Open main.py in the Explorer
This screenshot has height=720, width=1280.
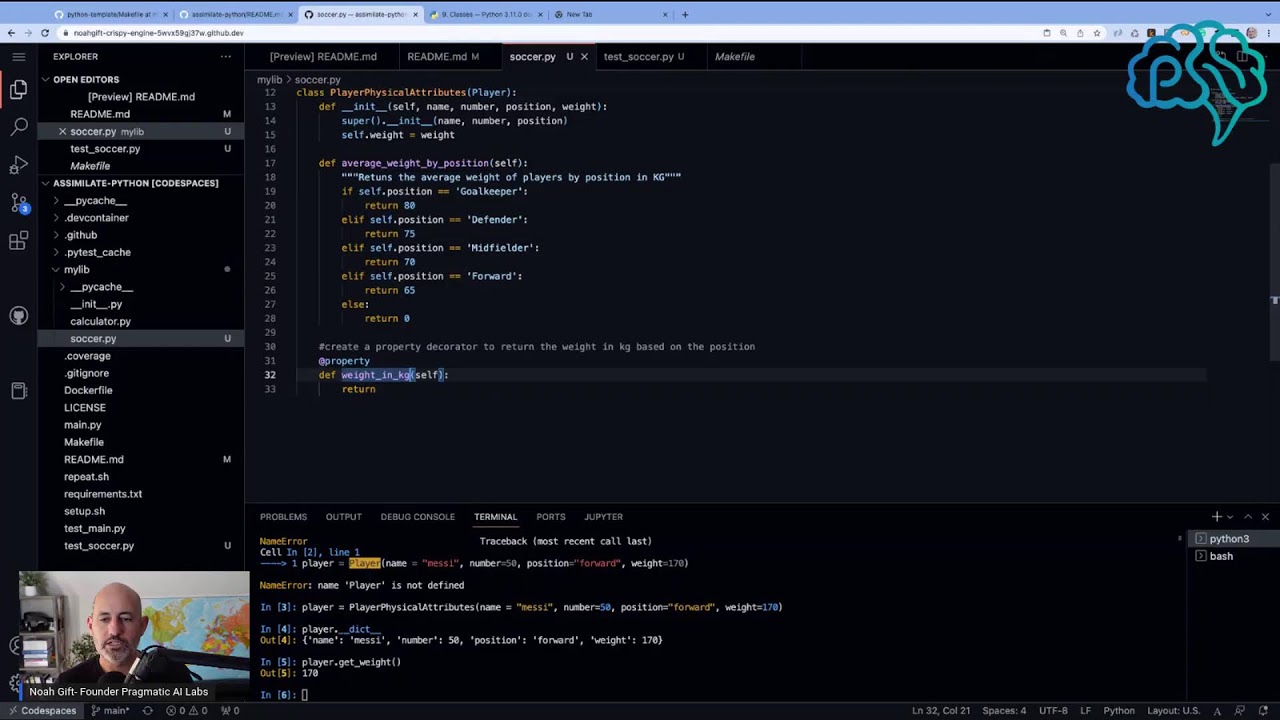[x=82, y=425]
